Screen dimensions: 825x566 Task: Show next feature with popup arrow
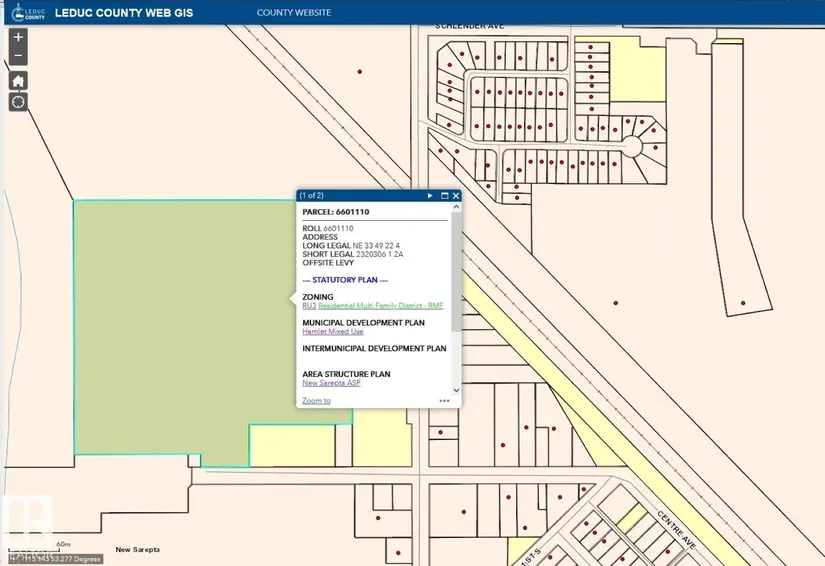[x=430, y=196]
